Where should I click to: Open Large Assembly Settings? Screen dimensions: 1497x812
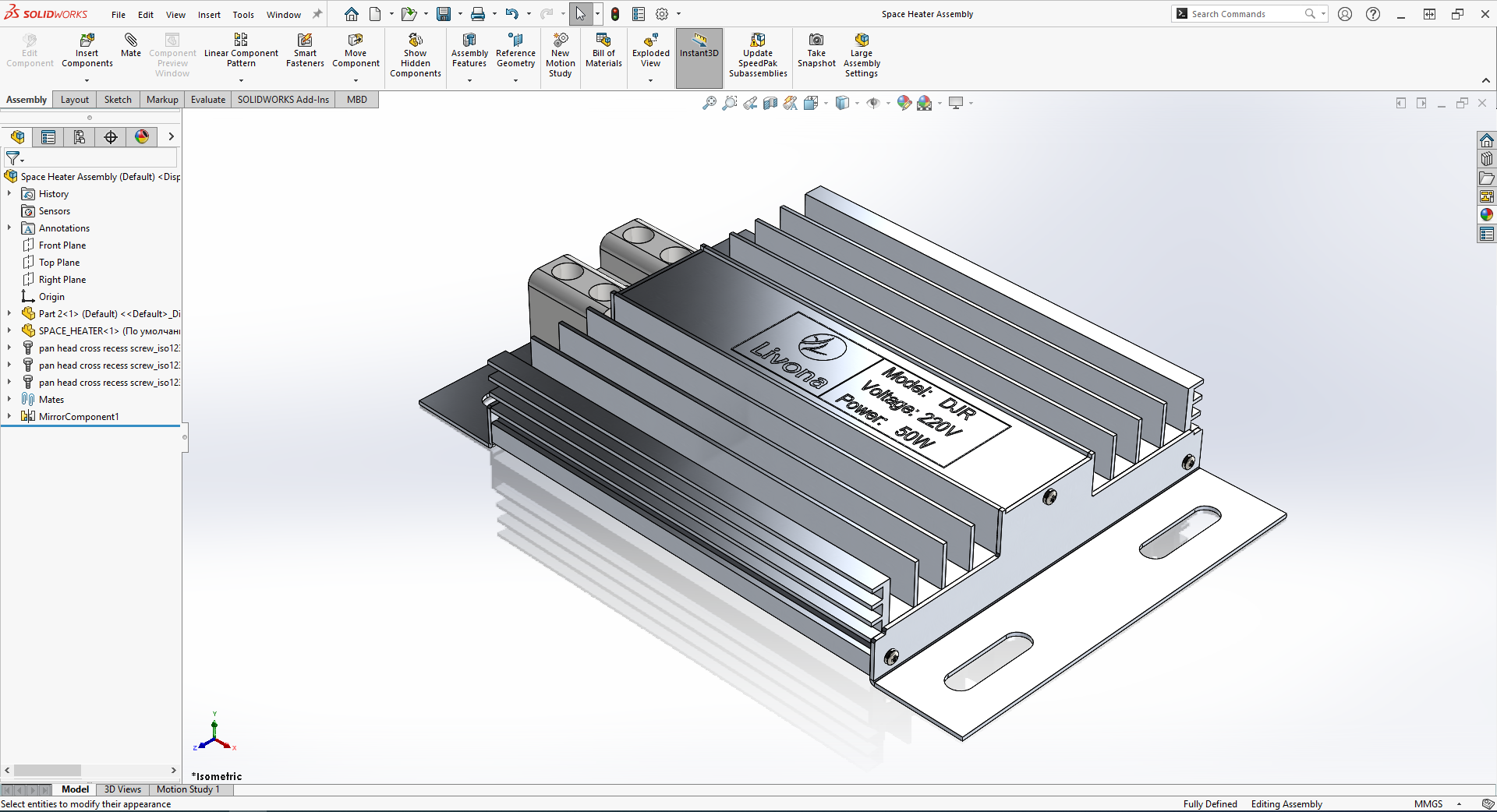862,55
